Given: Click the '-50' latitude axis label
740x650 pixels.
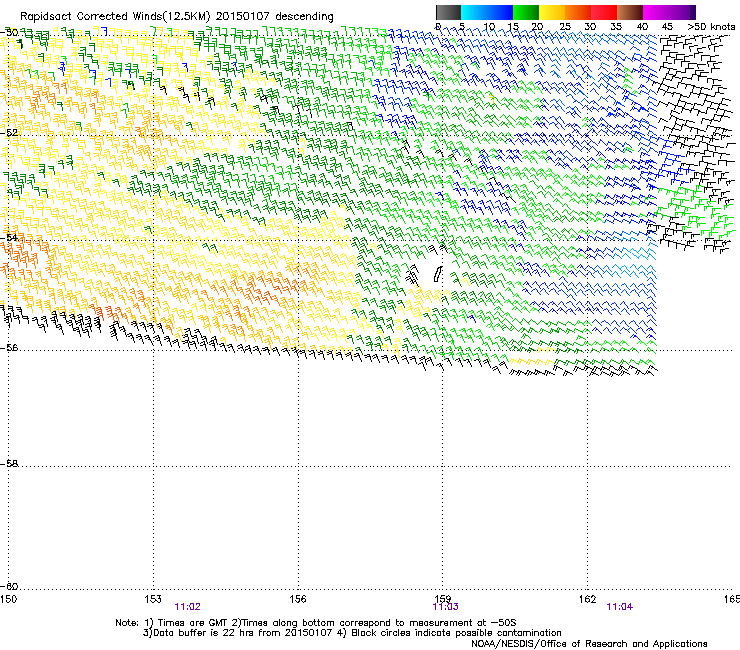Looking at the screenshot, I should point(9,33).
